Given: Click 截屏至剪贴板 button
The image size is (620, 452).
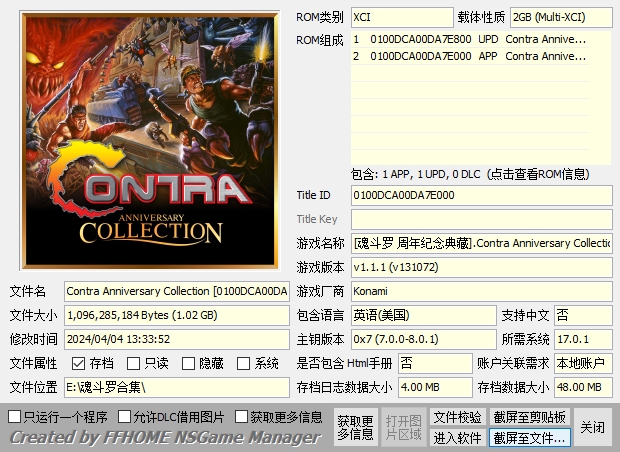Looking at the screenshot, I should tap(530, 417).
